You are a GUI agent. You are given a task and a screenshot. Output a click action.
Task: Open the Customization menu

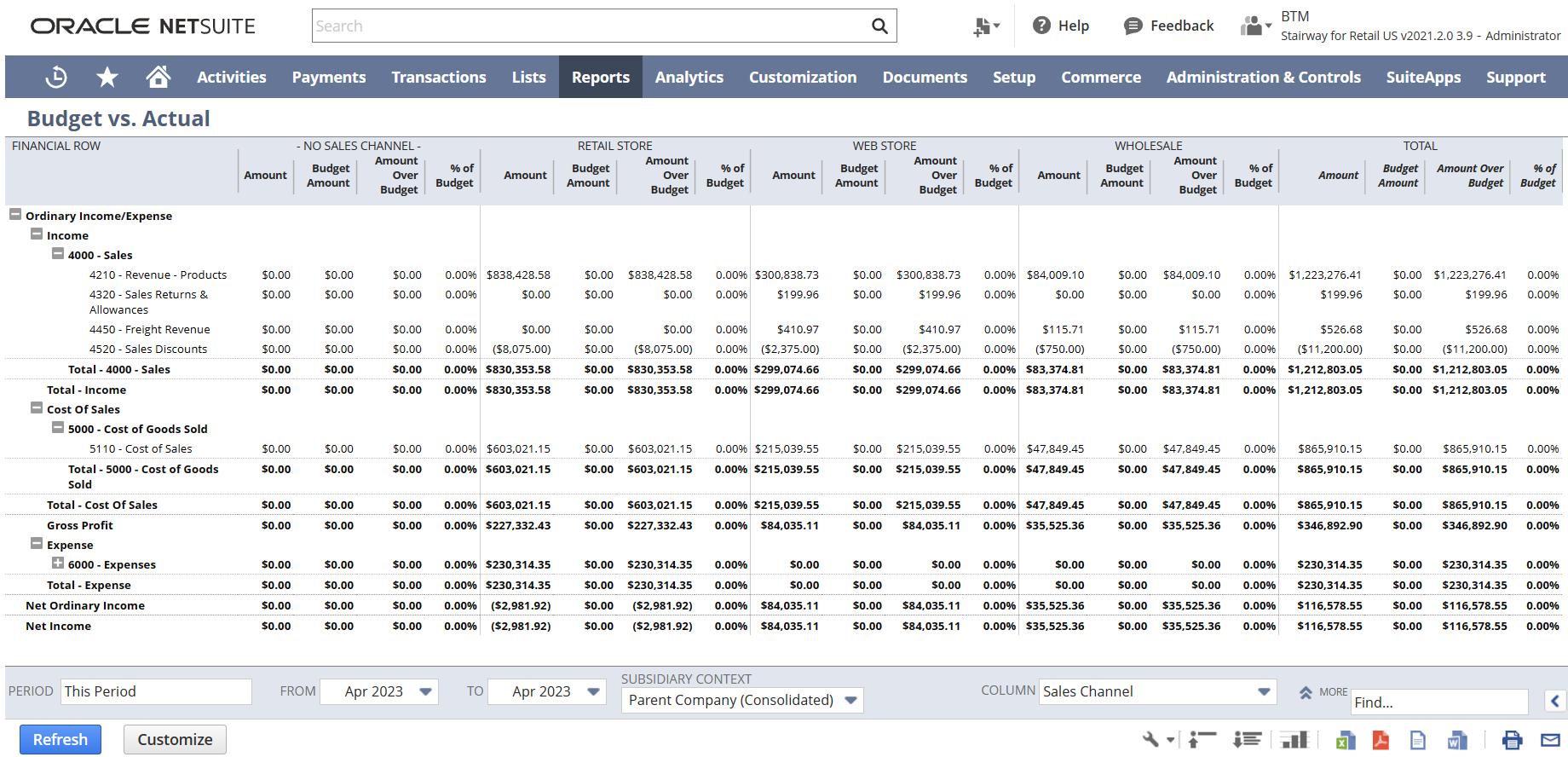tap(803, 77)
